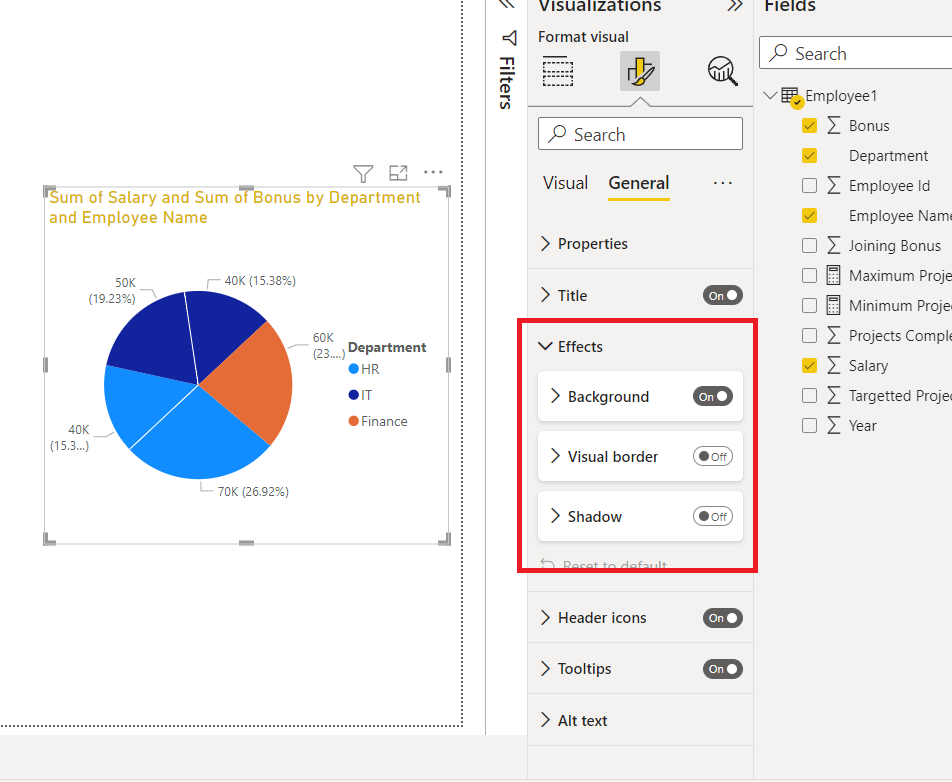Check the Maximum Project measure checkbox

coord(809,276)
